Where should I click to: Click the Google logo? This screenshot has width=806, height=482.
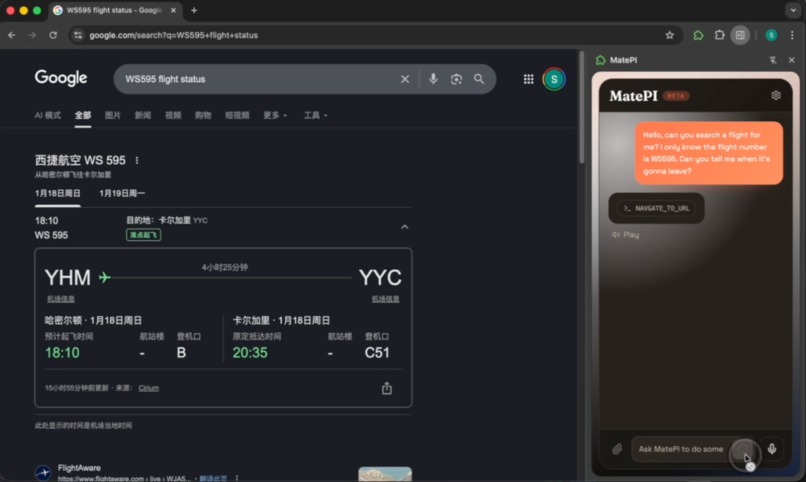pyautogui.click(x=61, y=78)
